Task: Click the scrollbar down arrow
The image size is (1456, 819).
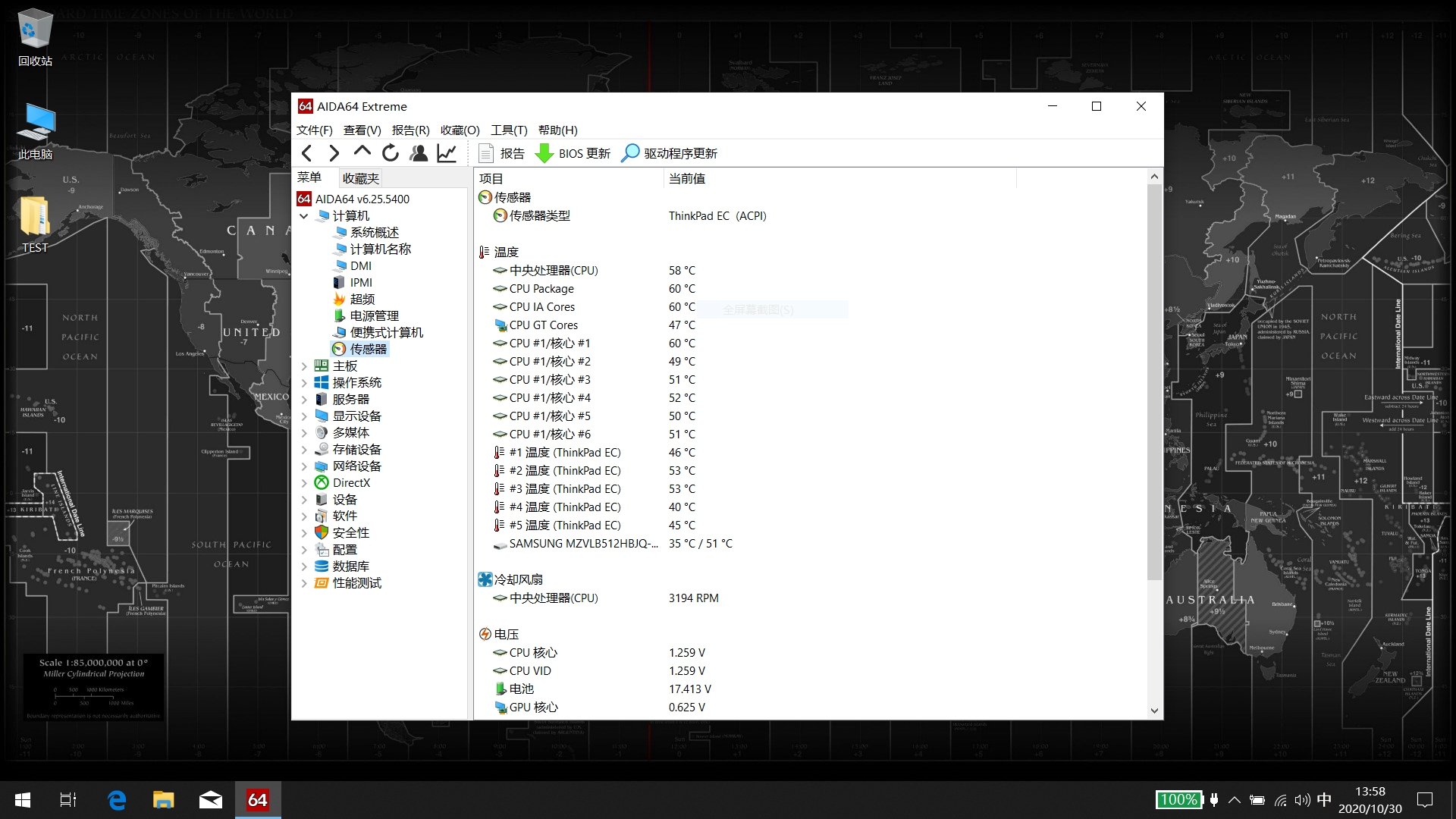Action: (x=1154, y=711)
